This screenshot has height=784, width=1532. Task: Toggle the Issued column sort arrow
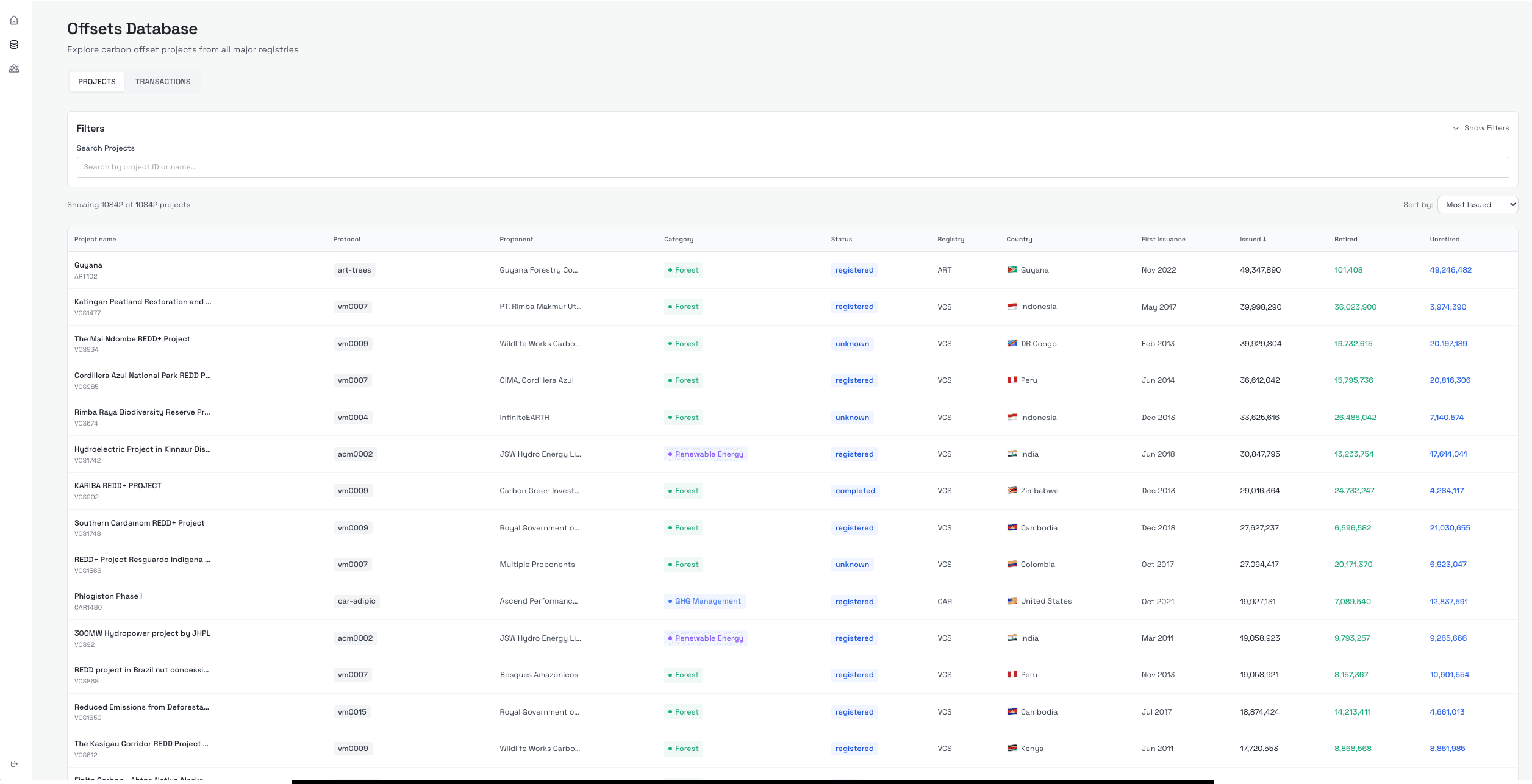(x=1265, y=239)
